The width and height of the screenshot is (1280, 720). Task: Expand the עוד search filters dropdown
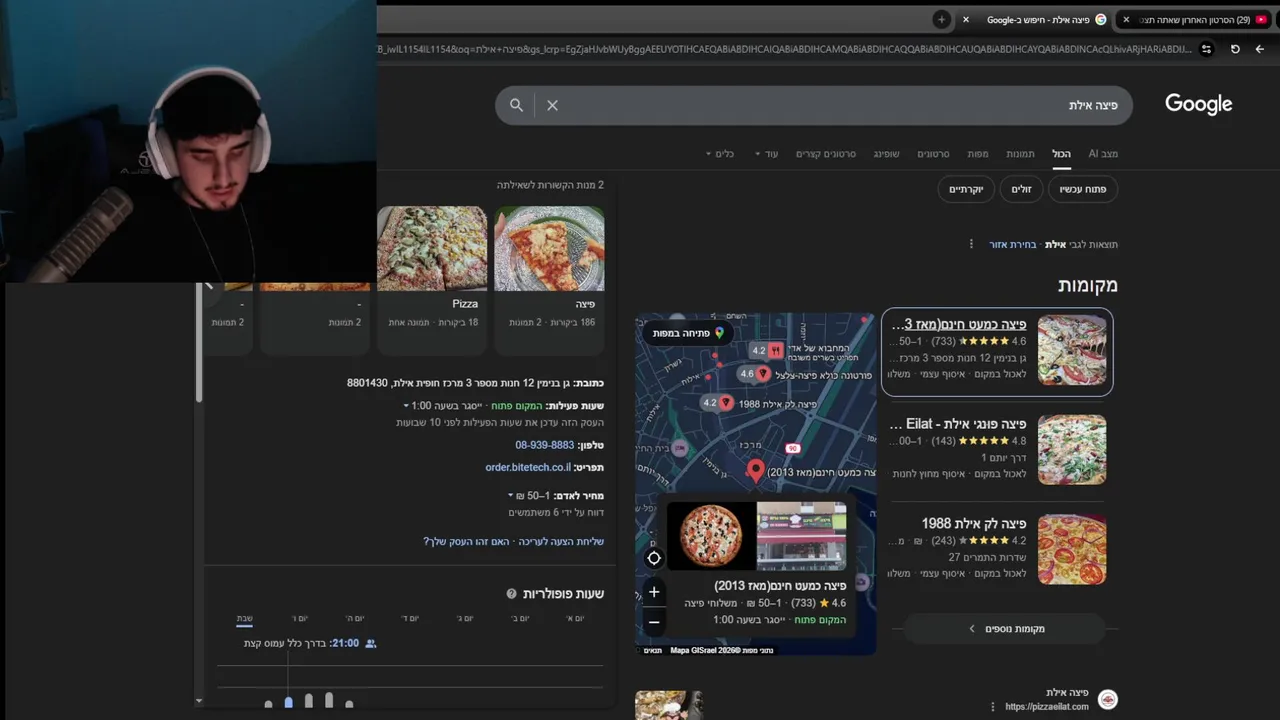click(766, 154)
